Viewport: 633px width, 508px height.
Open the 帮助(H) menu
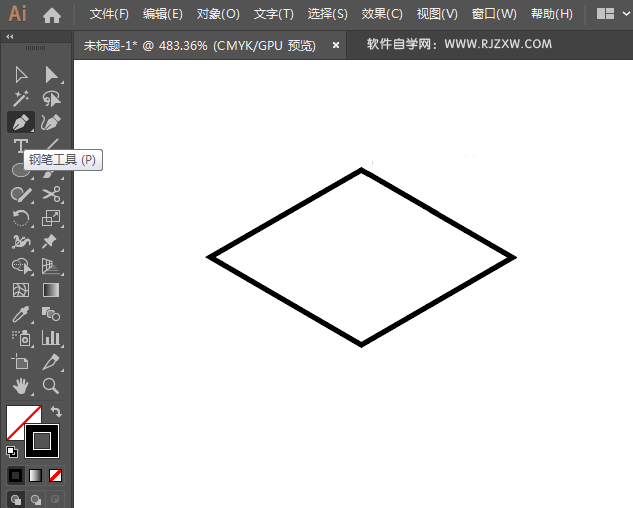[x=552, y=15]
